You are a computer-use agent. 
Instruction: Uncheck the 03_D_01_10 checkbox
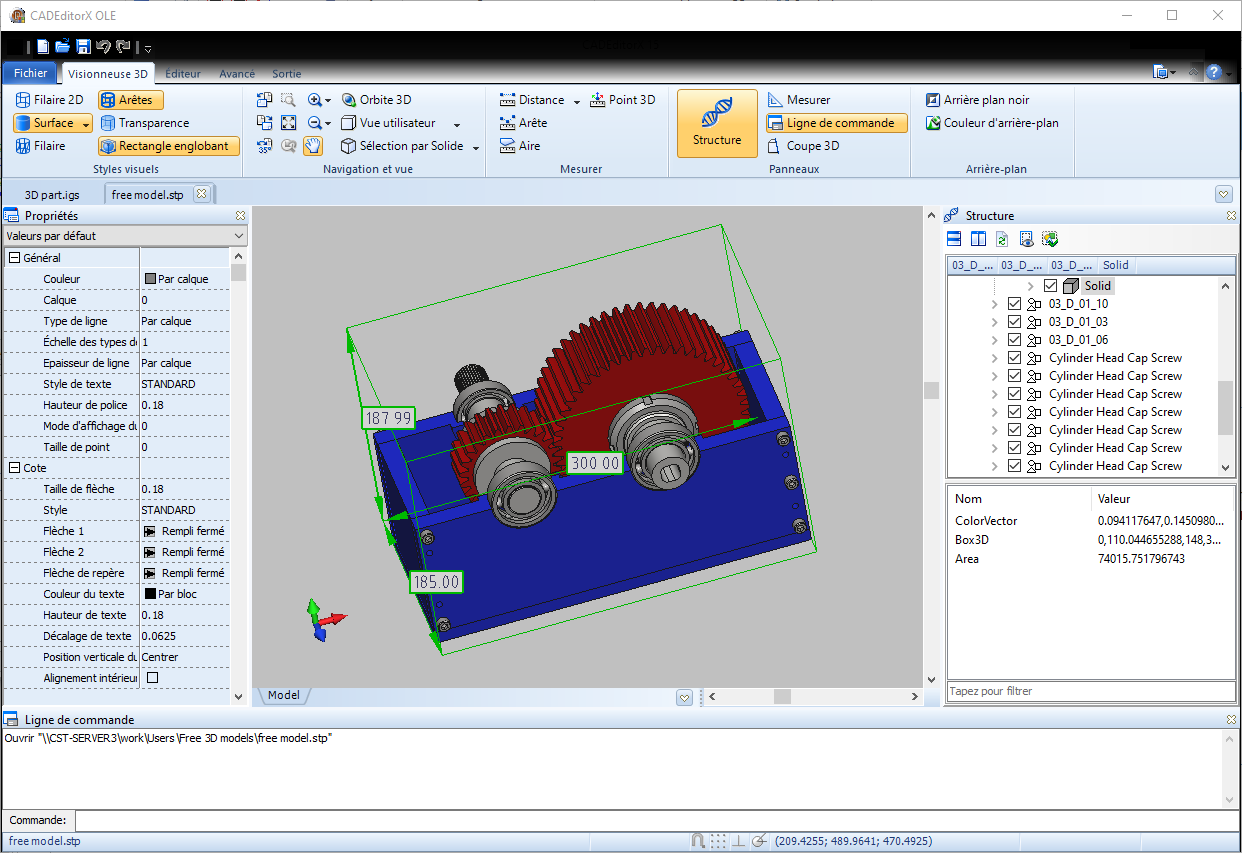pos(1015,304)
